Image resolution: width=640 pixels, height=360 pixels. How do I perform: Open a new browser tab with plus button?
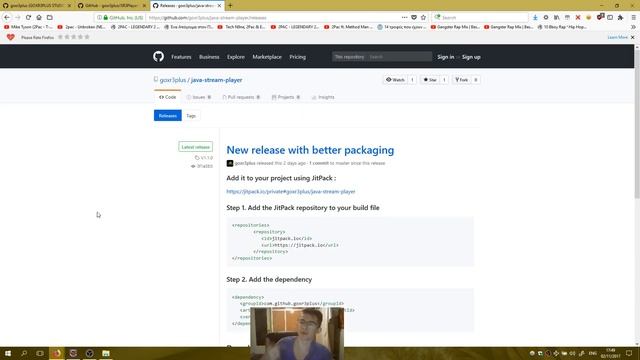230,6
